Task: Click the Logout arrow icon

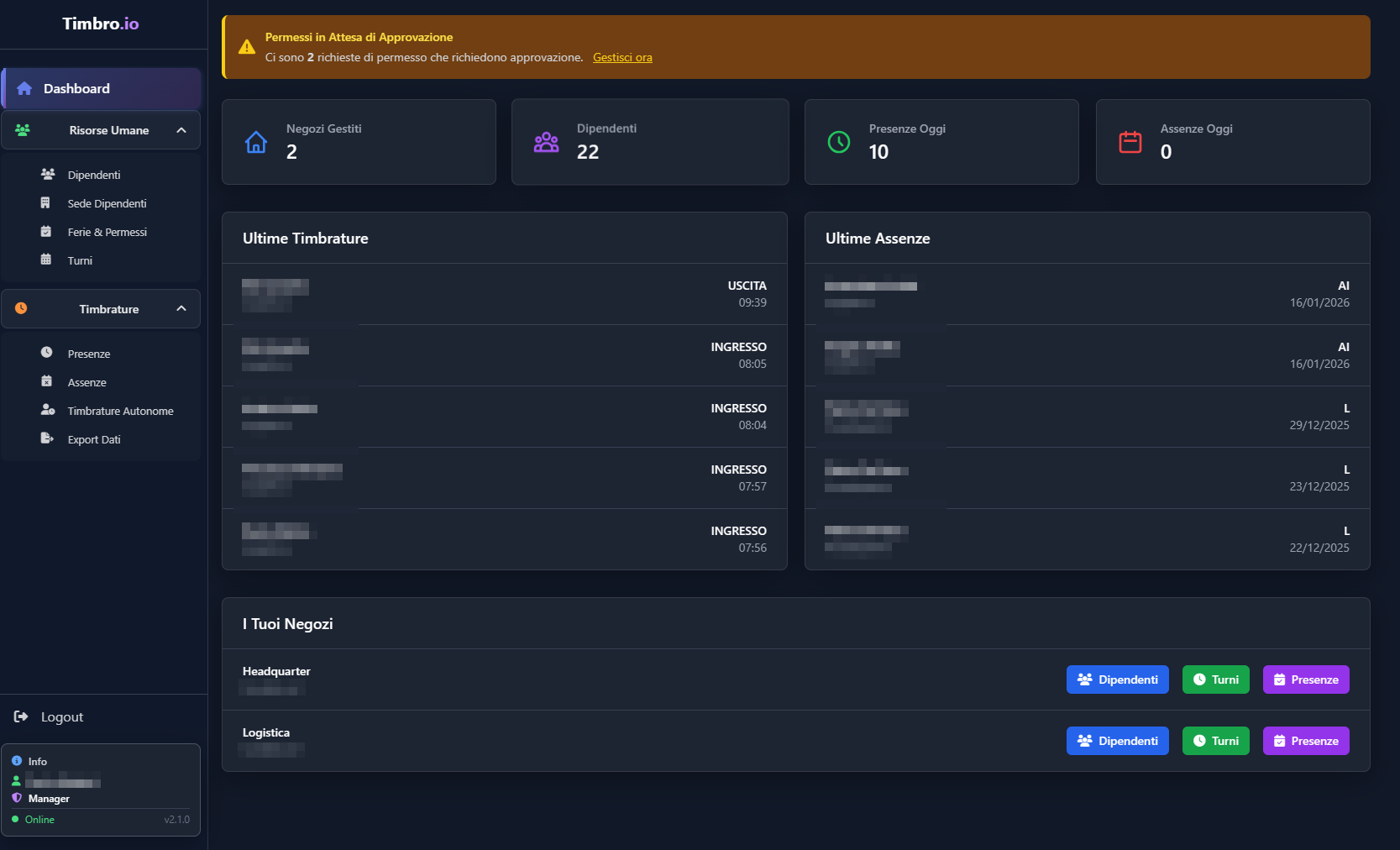Action: (x=21, y=716)
